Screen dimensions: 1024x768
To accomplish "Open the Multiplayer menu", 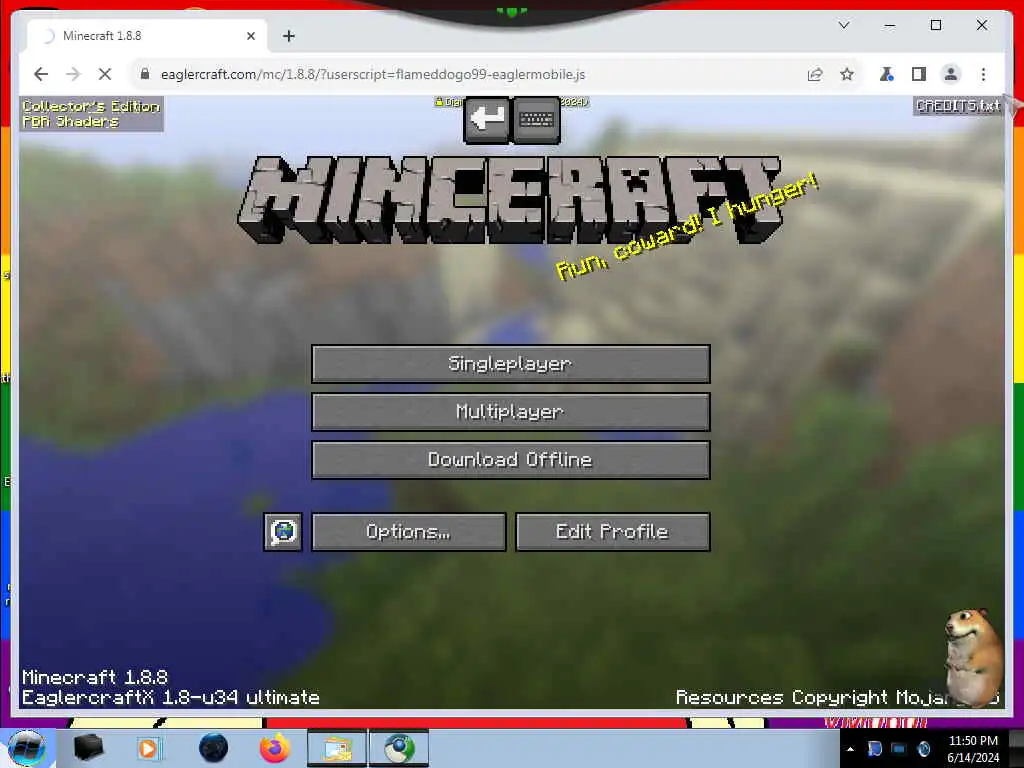I will click(x=511, y=411).
